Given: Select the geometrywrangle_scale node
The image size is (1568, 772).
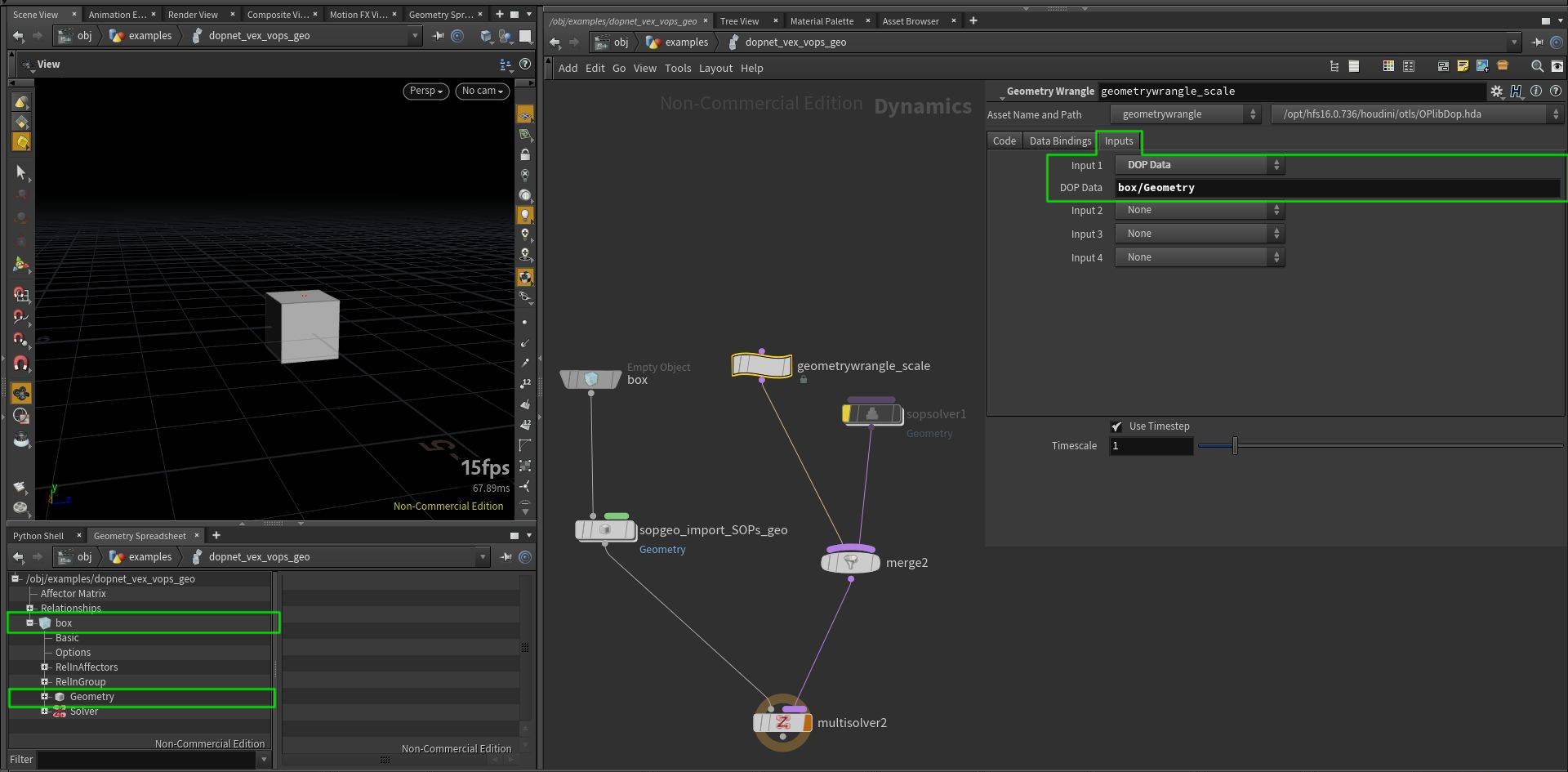Looking at the screenshot, I should coord(762,365).
